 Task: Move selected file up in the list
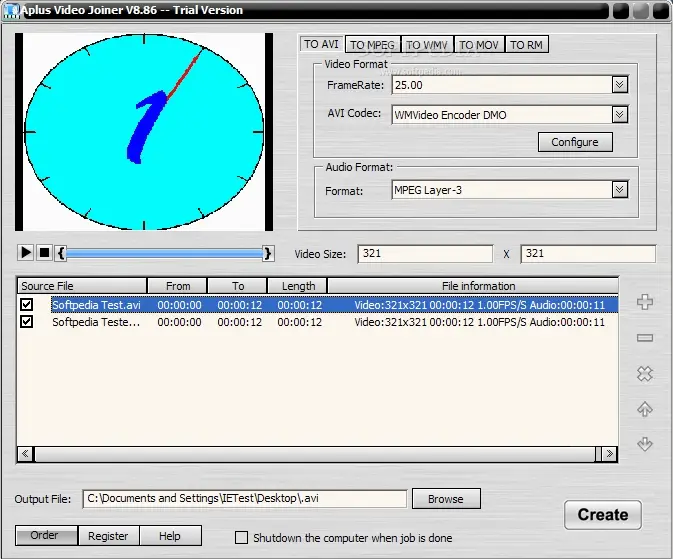(x=645, y=409)
